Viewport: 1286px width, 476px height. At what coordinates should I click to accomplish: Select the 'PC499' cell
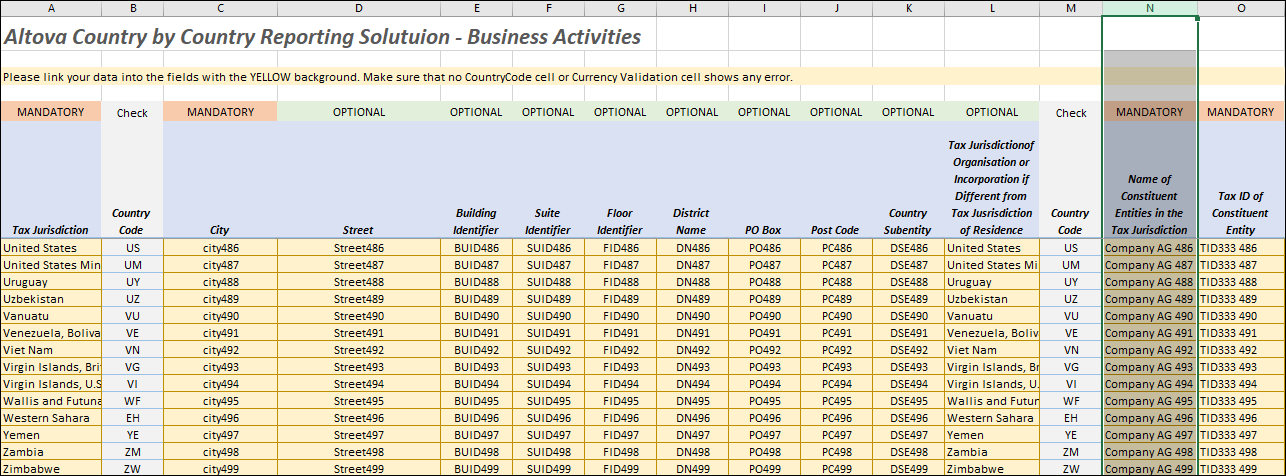pyautogui.click(x=836, y=469)
